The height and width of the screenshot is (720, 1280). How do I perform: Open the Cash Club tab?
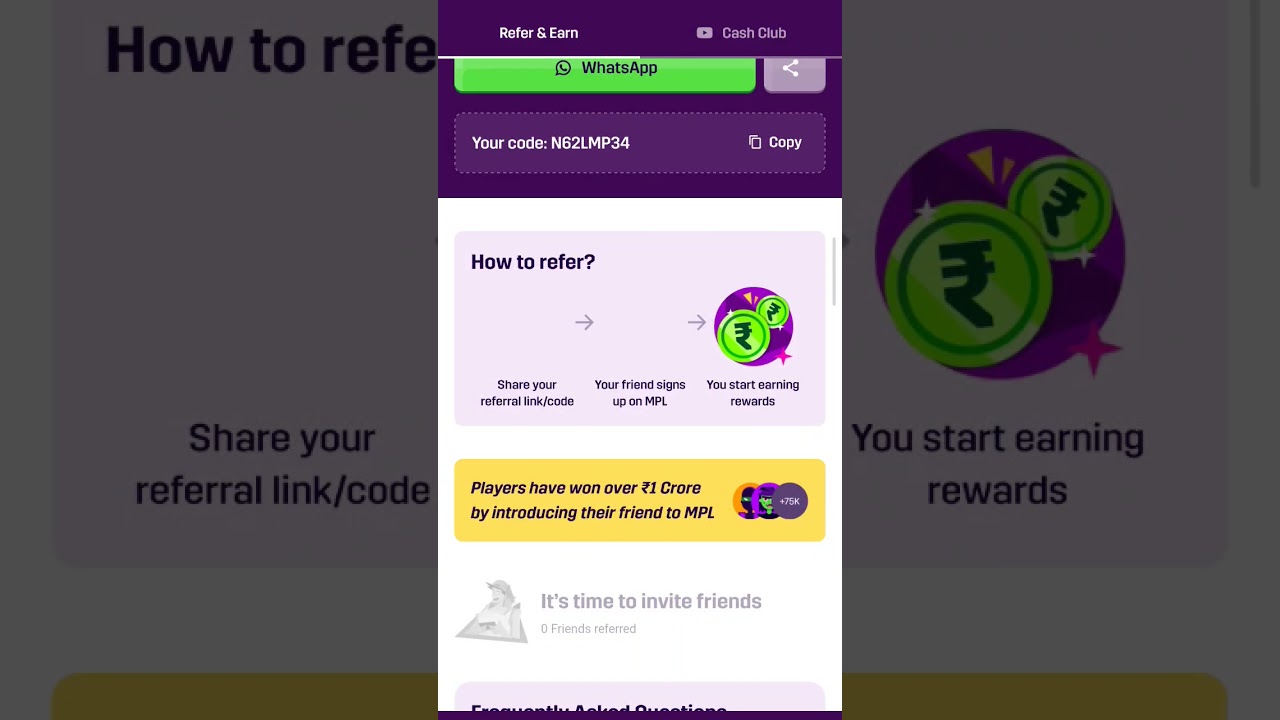coord(741,33)
